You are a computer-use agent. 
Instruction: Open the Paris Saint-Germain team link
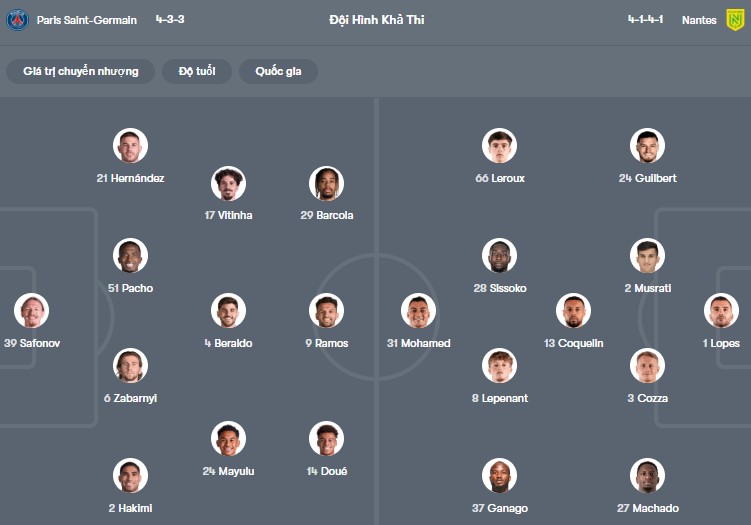click(x=87, y=20)
